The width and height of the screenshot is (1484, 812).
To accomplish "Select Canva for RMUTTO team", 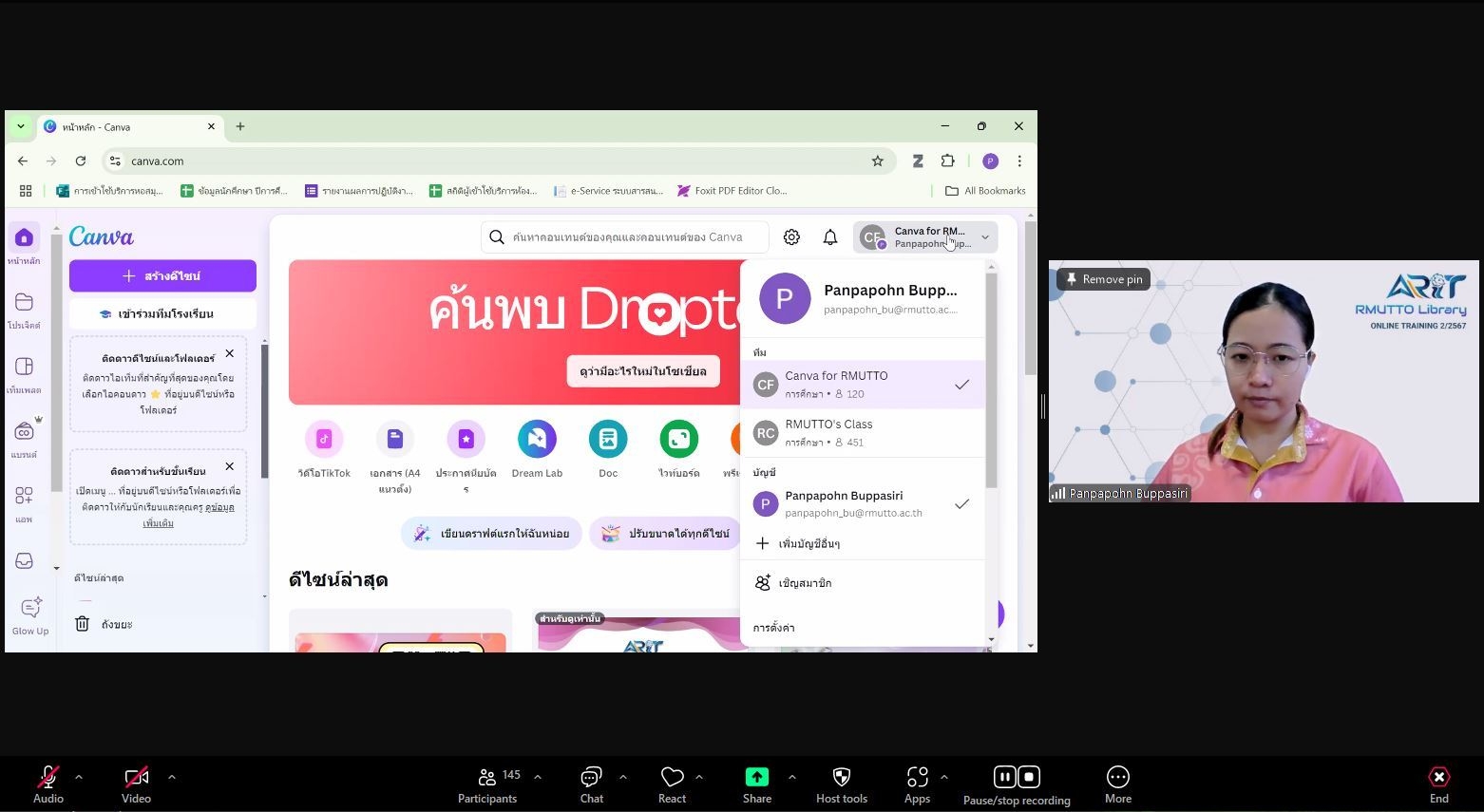I will (863, 385).
